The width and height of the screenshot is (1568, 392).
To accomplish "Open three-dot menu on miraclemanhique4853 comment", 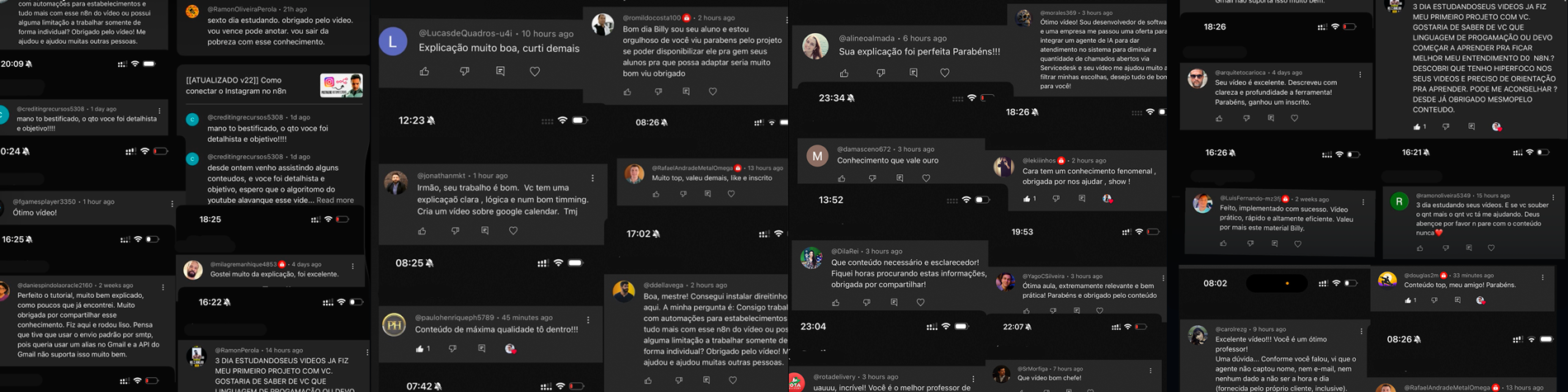I will [x=353, y=267].
